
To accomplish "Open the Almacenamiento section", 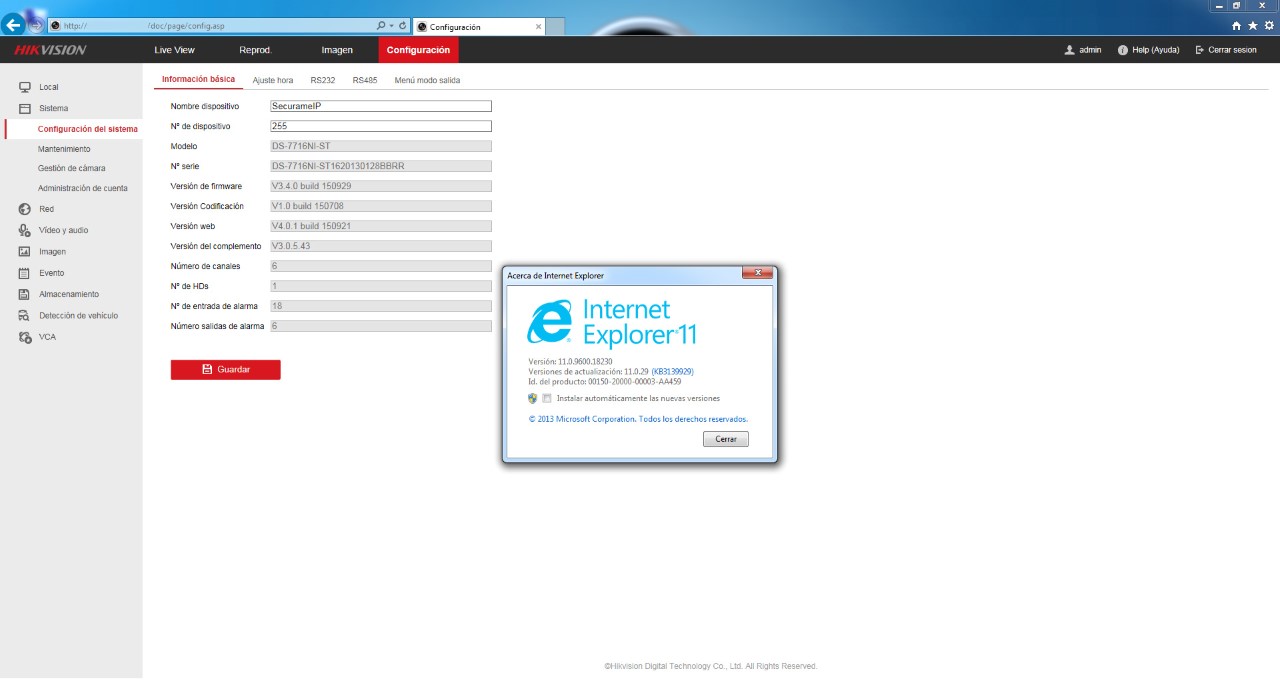I will [x=71, y=294].
